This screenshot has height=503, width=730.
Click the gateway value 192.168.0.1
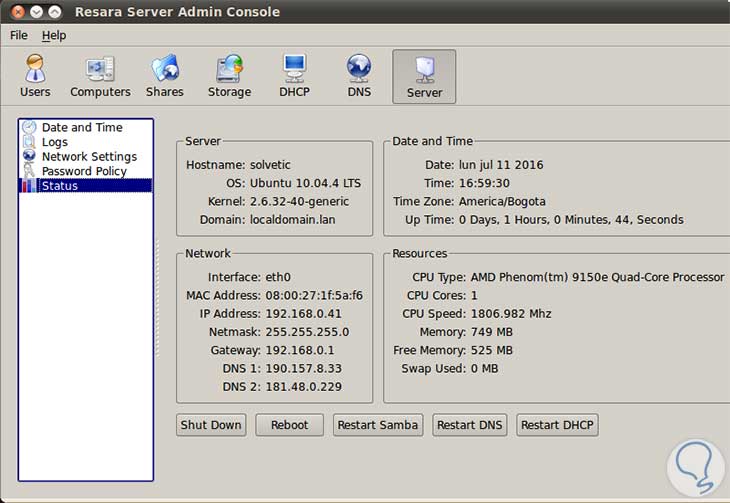point(300,350)
